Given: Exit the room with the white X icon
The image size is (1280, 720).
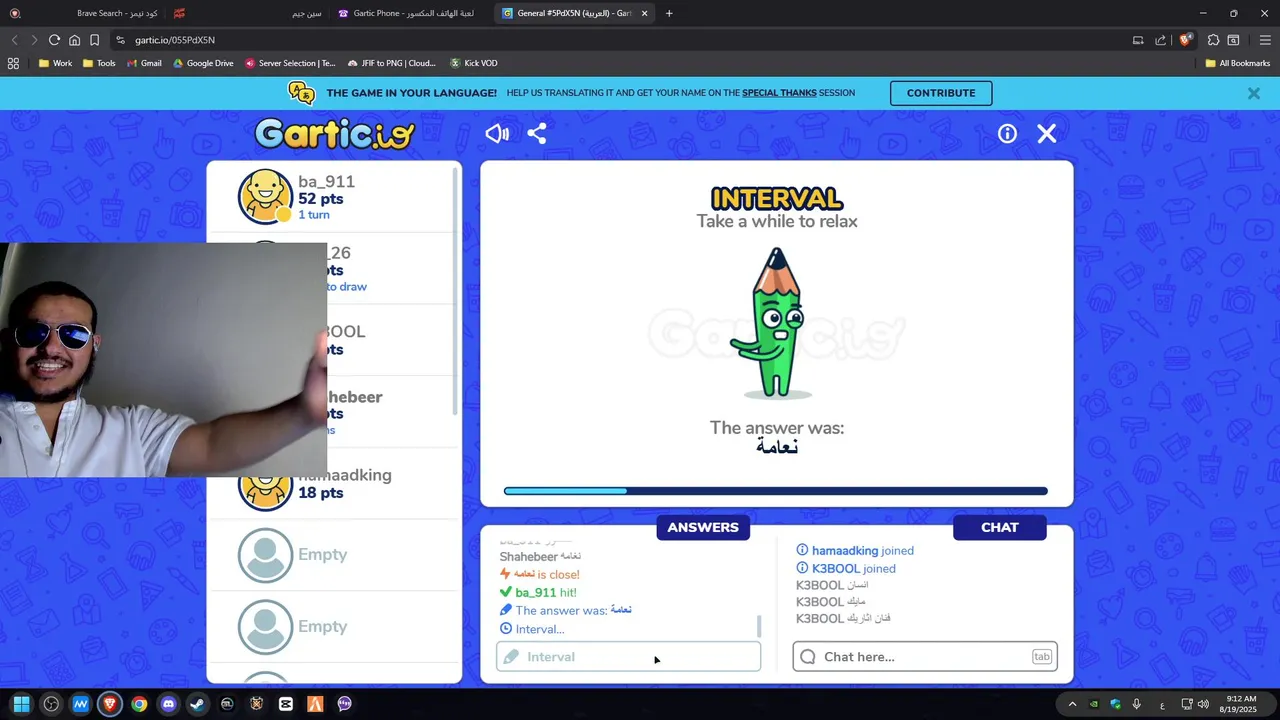Looking at the screenshot, I should 1047,133.
